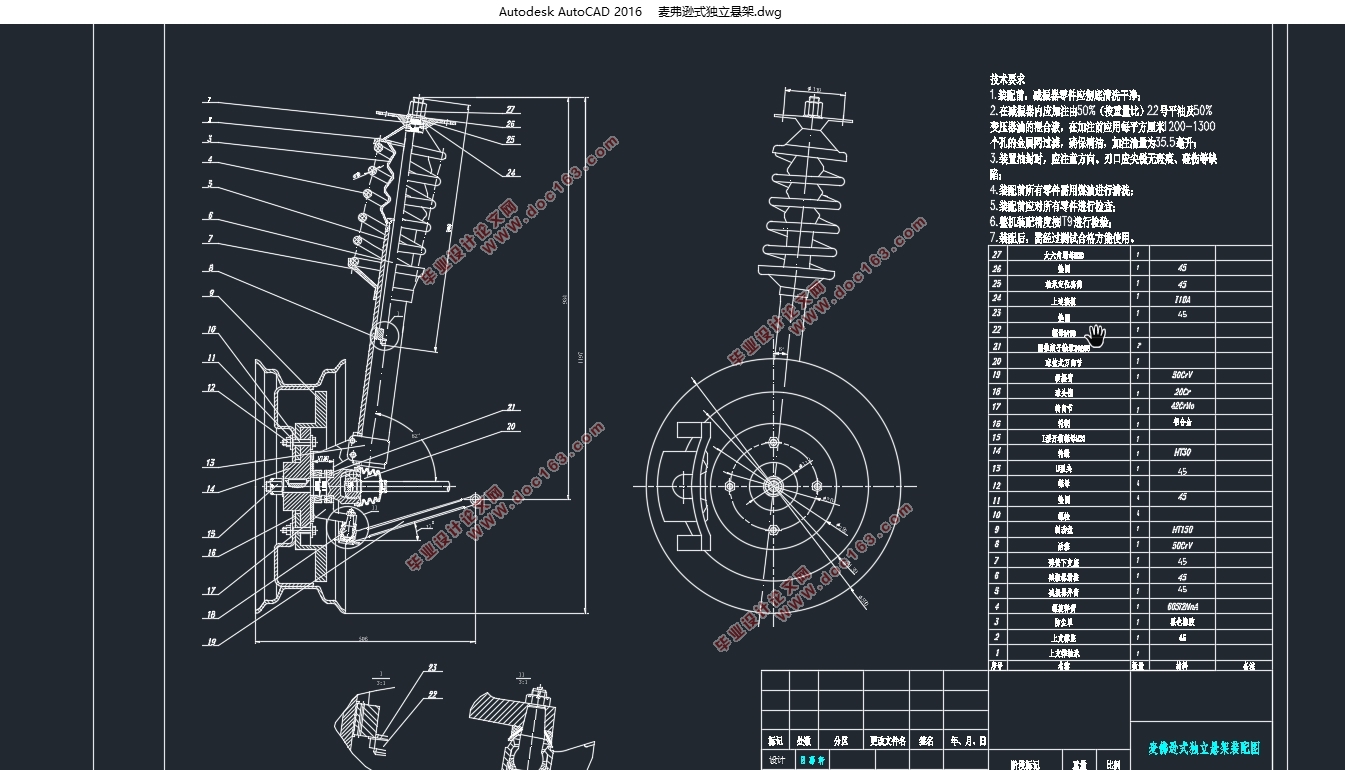Viewport: 1345px width, 770px height.
Task: Select callout number 20 near the lower strut
Action: pos(511,426)
